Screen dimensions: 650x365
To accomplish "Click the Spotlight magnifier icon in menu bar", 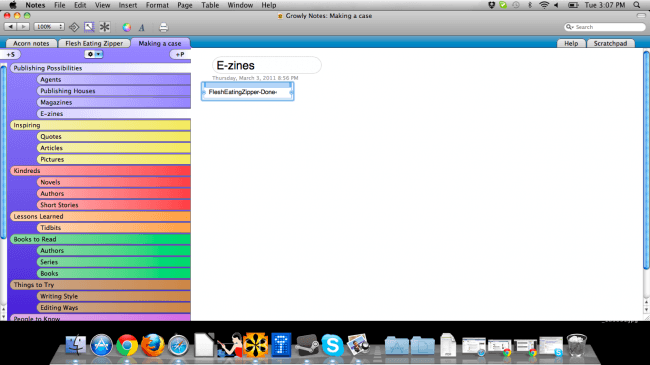I will (637, 5).
